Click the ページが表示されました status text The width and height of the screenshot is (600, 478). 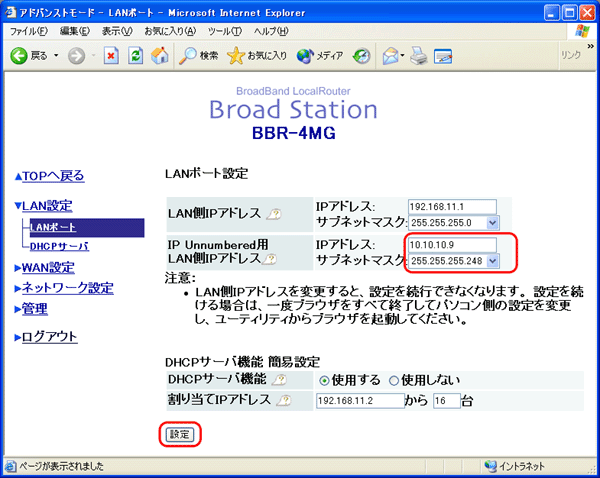point(61,466)
